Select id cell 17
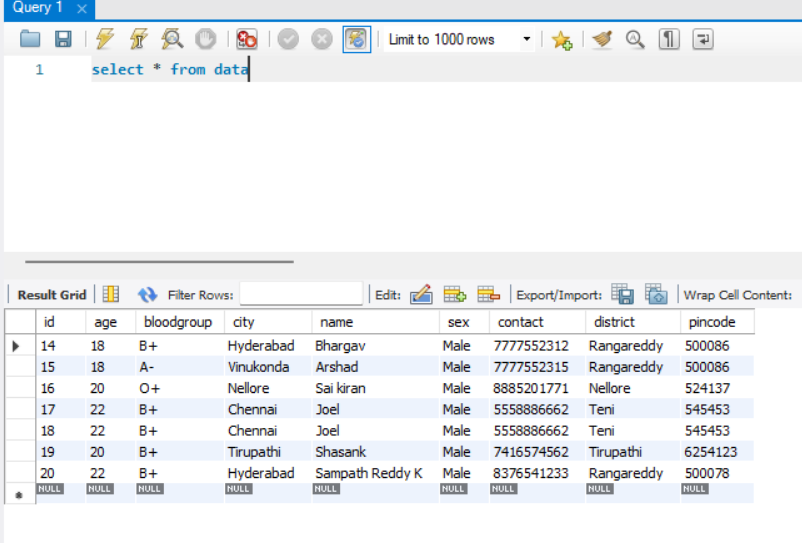The height and width of the screenshot is (543, 802). point(61,410)
